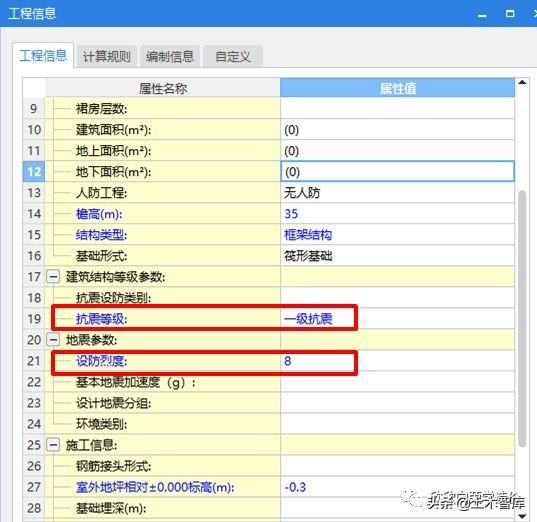Switch to the 计算规则 tab
Image resolution: width=537 pixels, height=522 pixels.
click(x=107, y=56)
